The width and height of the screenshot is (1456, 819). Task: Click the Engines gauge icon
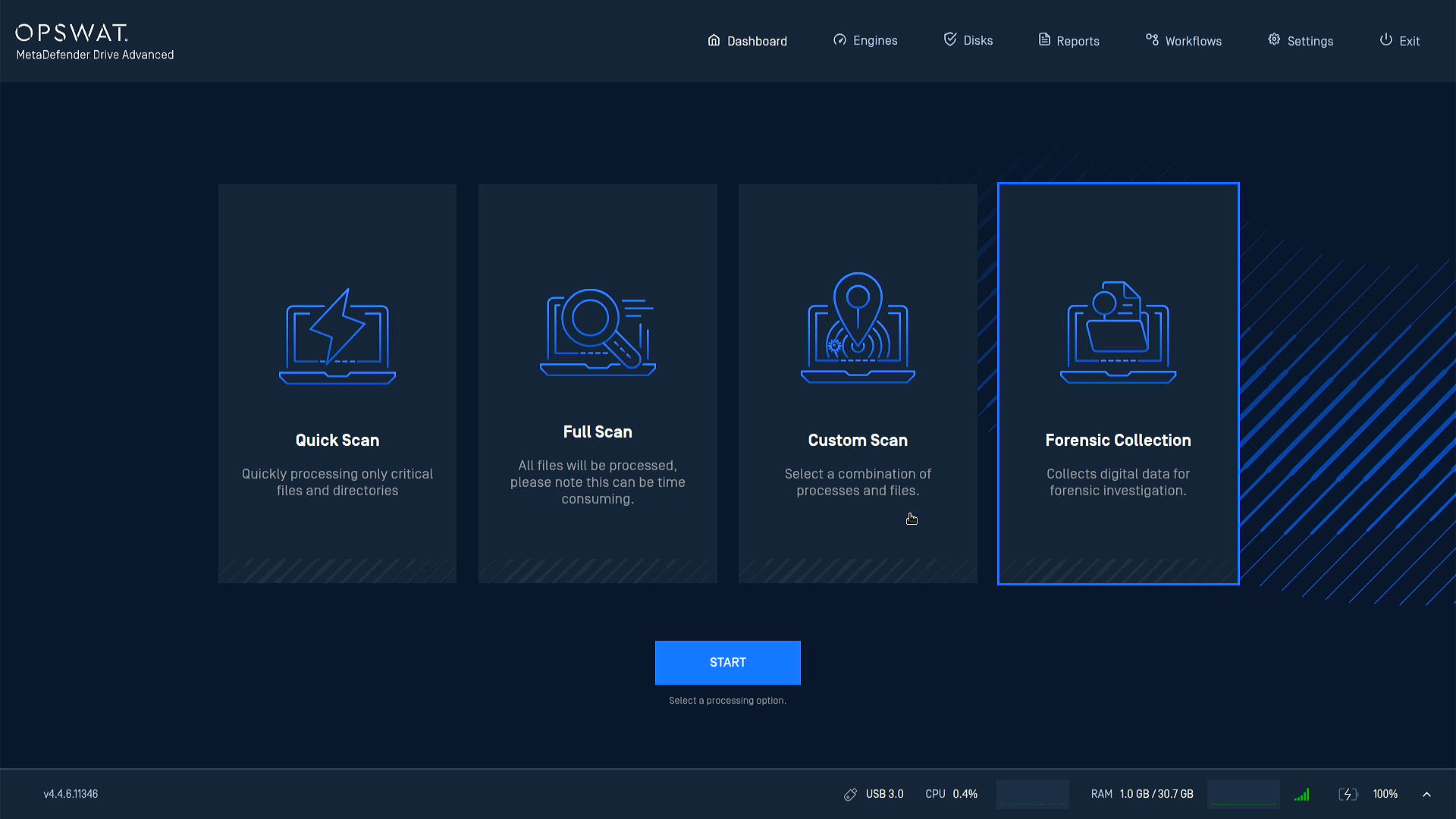click(x=839, y=40)
